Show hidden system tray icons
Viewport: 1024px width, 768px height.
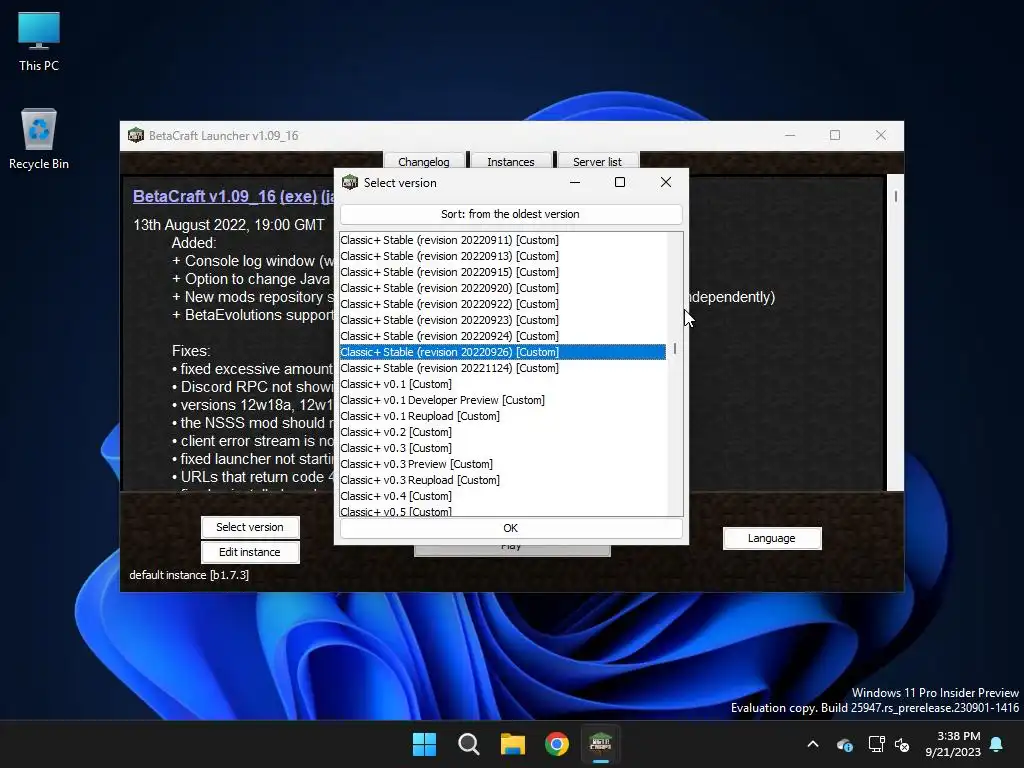tap(813, 744)
